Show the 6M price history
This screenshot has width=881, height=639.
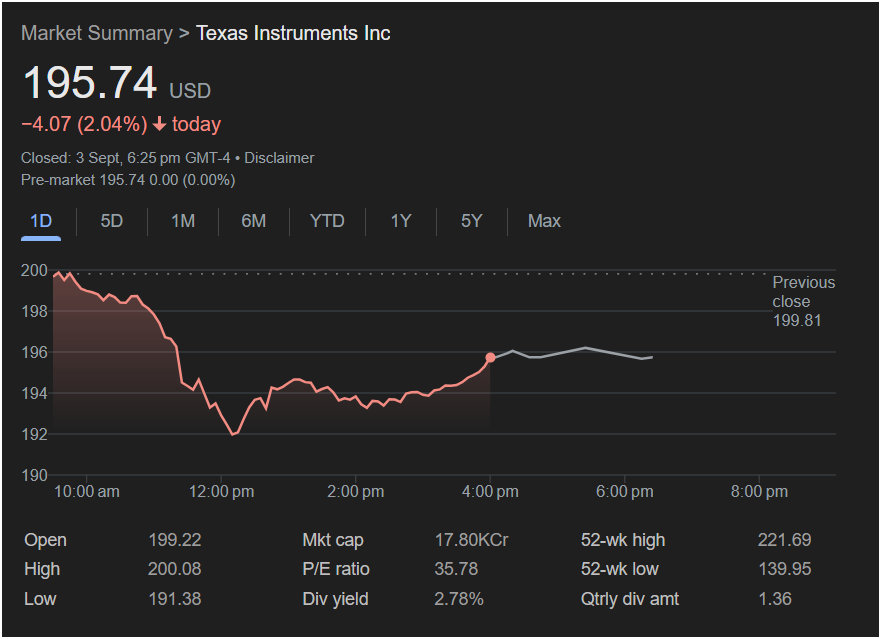253,221
